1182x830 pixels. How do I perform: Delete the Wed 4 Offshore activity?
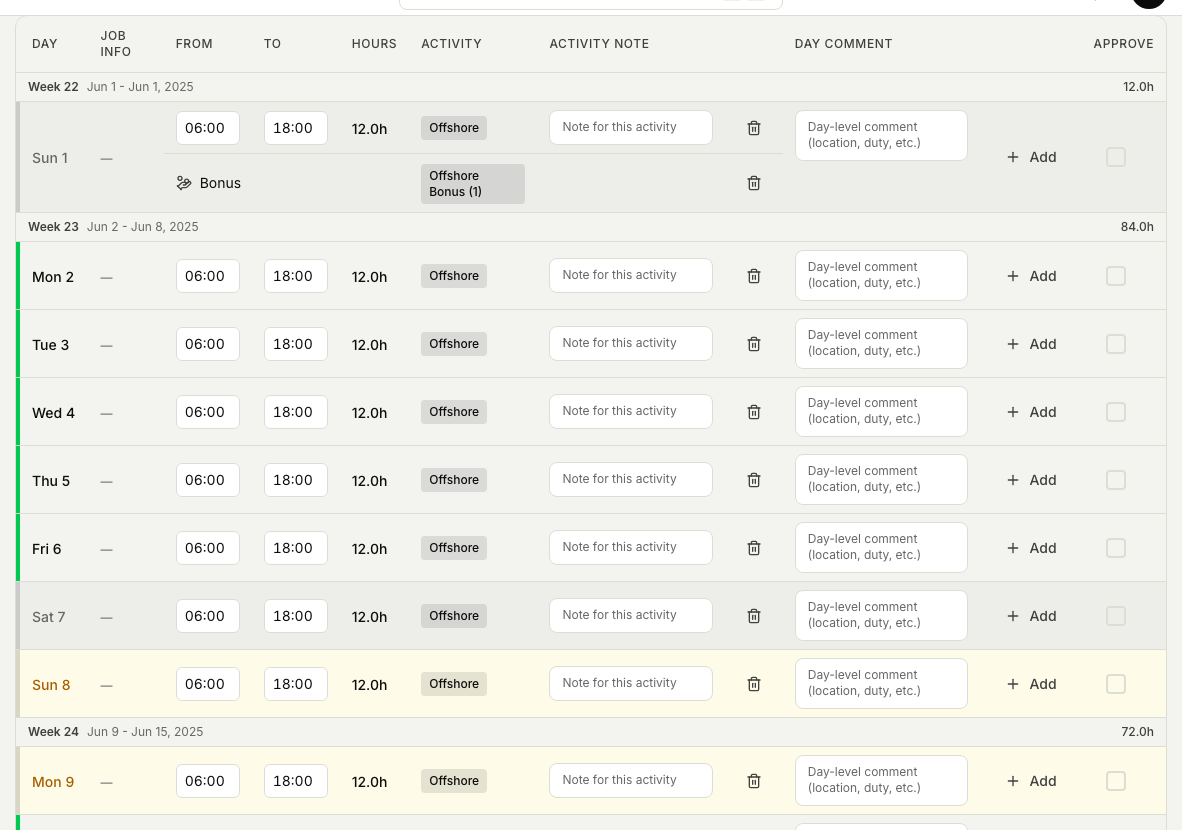click(x=754, y=412)
